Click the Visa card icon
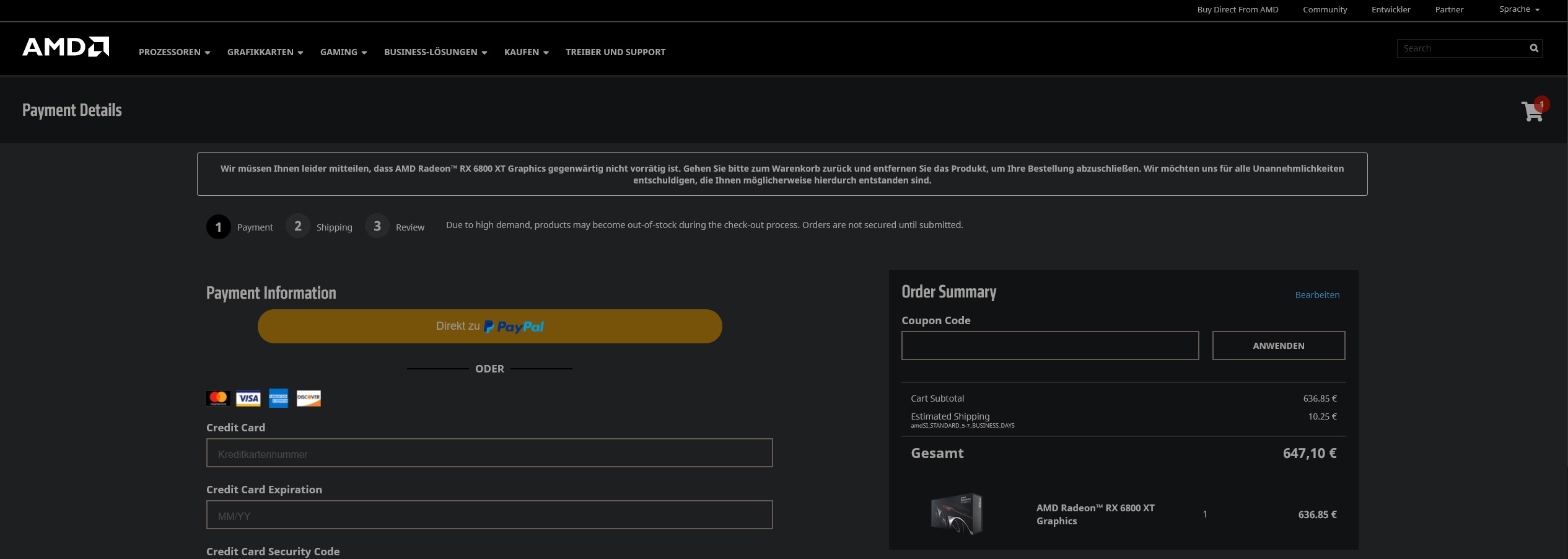 (248, 398)
